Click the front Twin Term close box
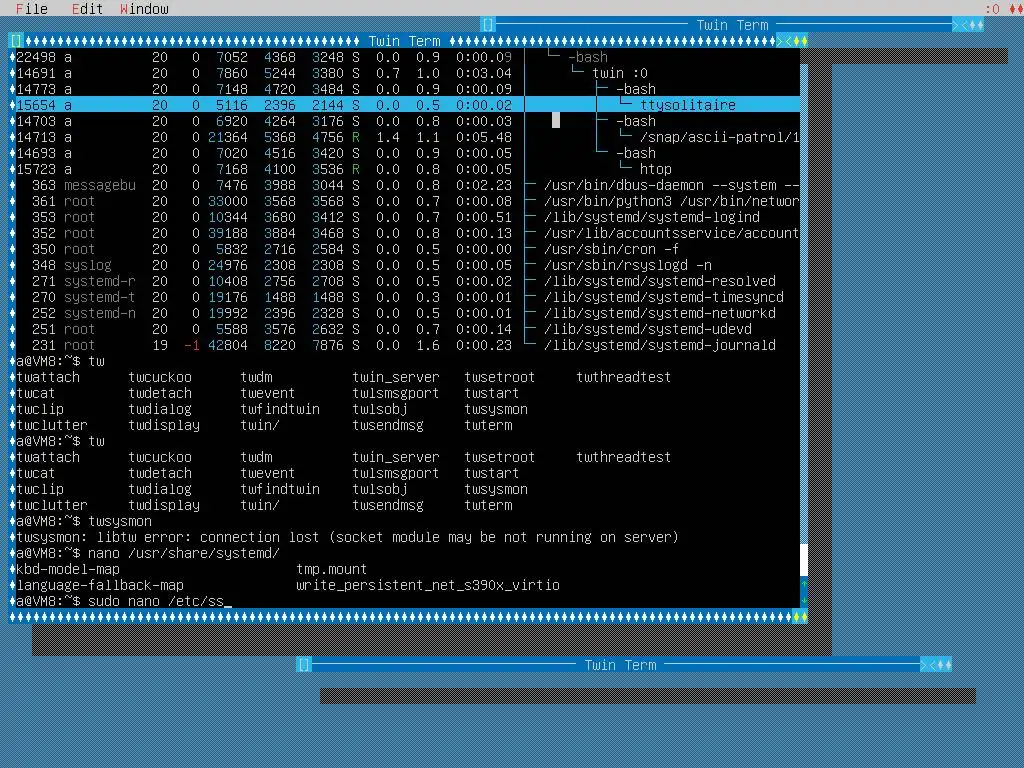Image resolution: width=1024 pixels, height=768 pixels. click(16, 41)
